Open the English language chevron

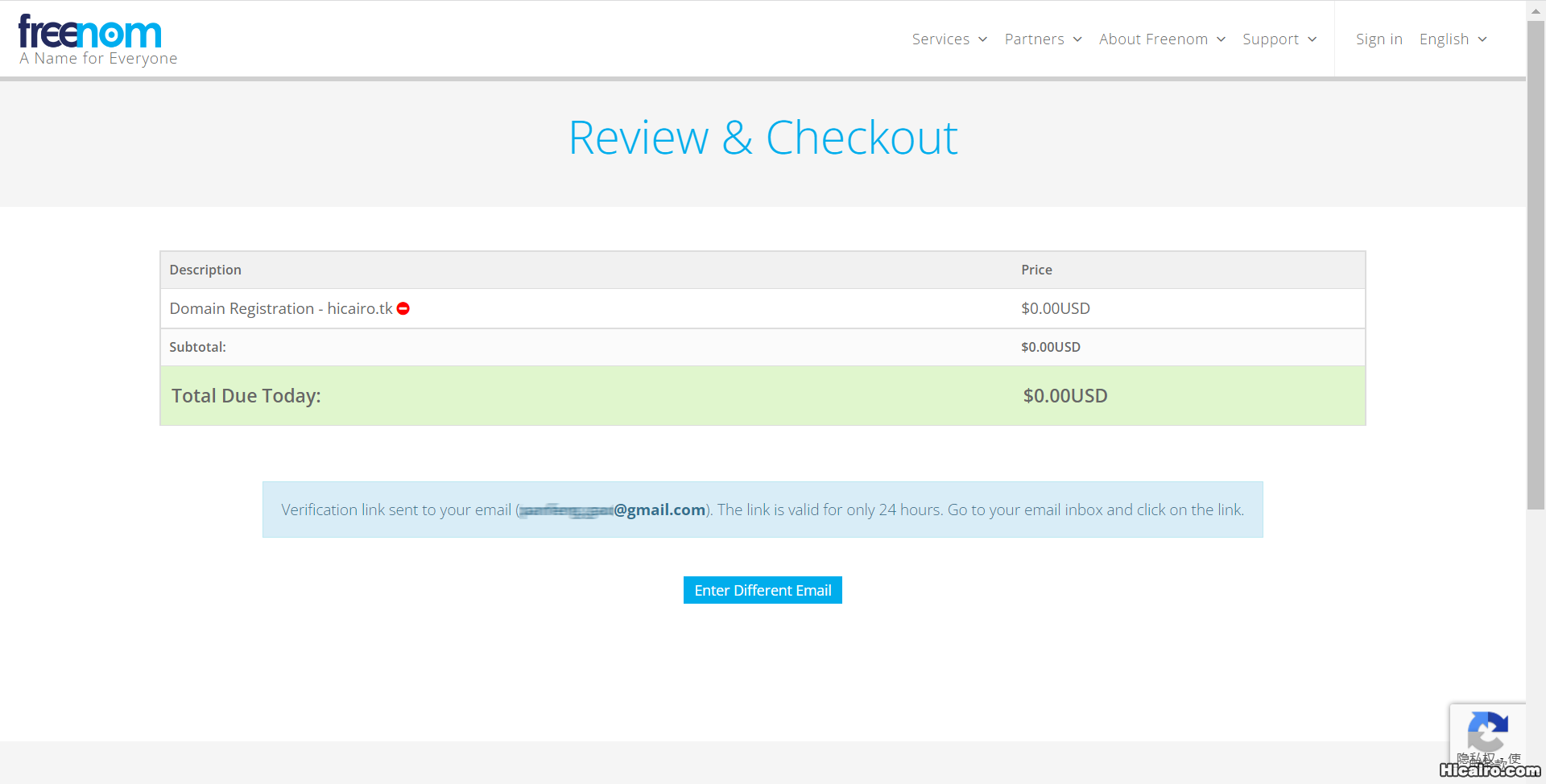pyautogui.click(x=1482, y=39)
